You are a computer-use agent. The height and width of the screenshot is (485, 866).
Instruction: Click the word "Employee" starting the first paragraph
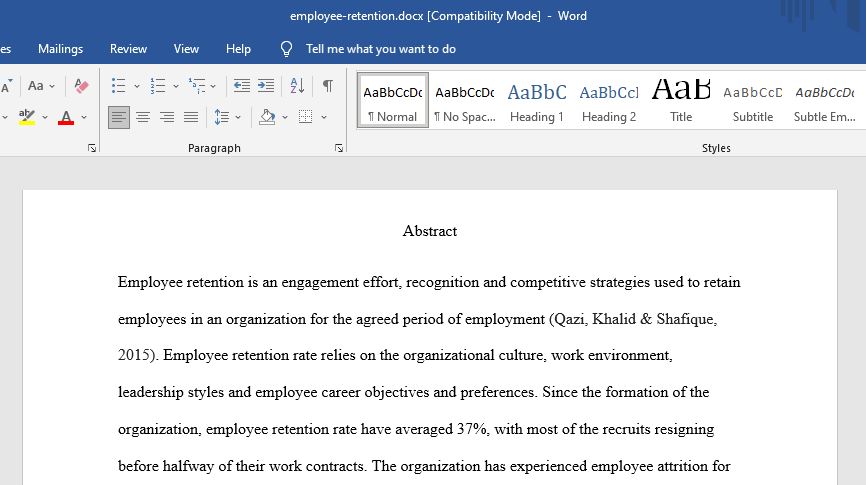150,282
